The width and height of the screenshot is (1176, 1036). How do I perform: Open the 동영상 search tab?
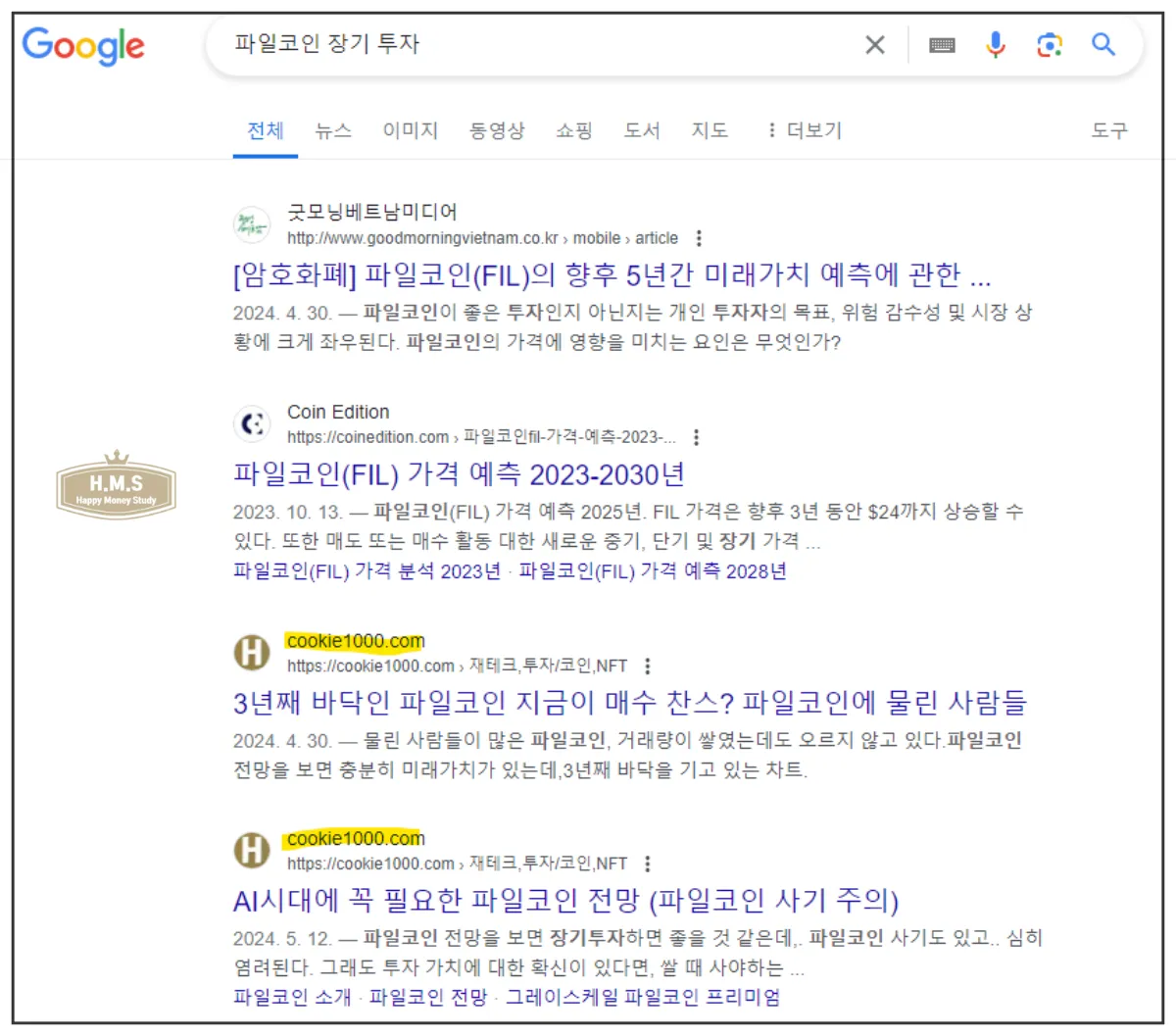coord(499,129)
